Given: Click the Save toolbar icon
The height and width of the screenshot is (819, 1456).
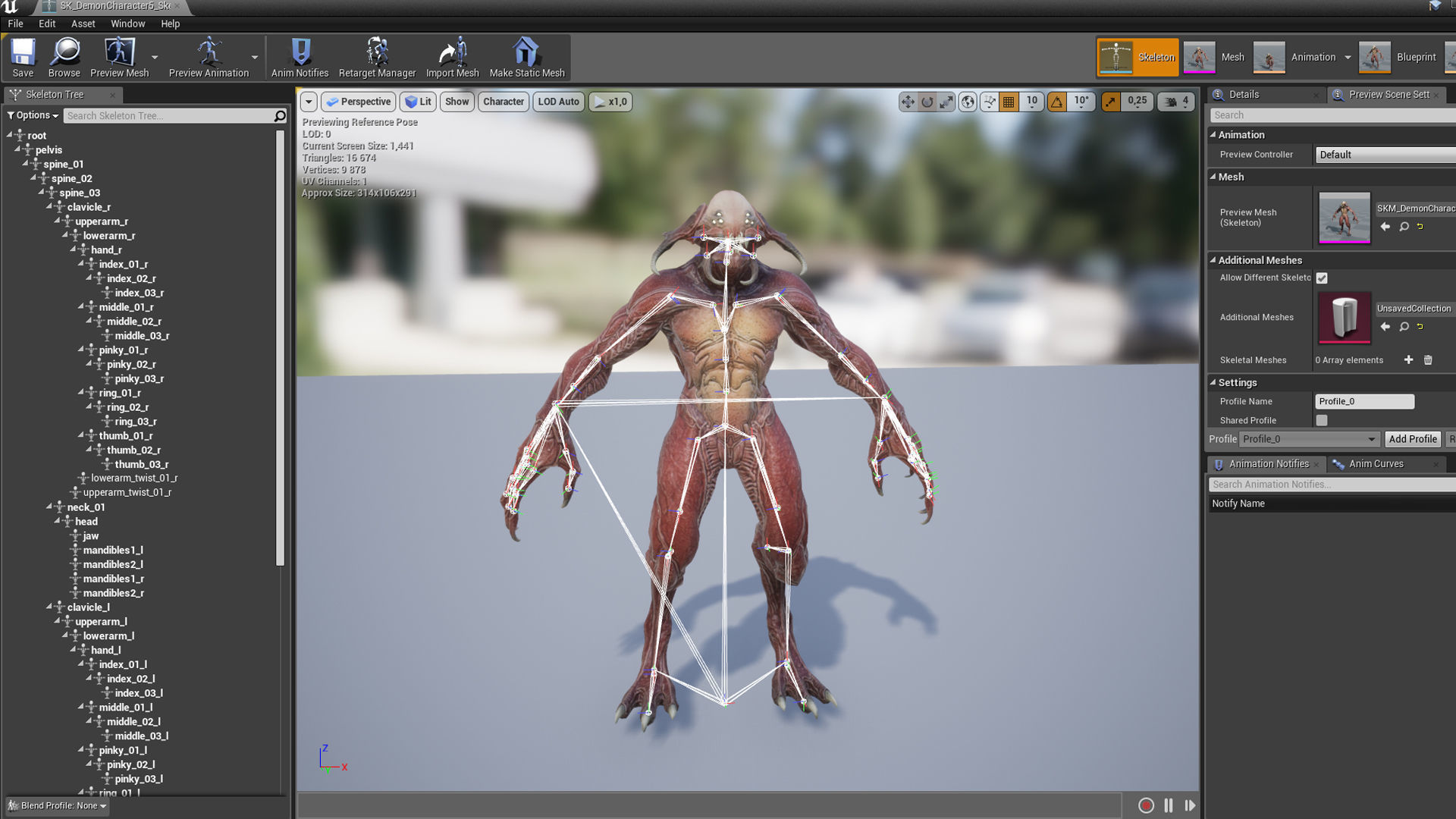Looking at the screenshot, I should 23,58.
